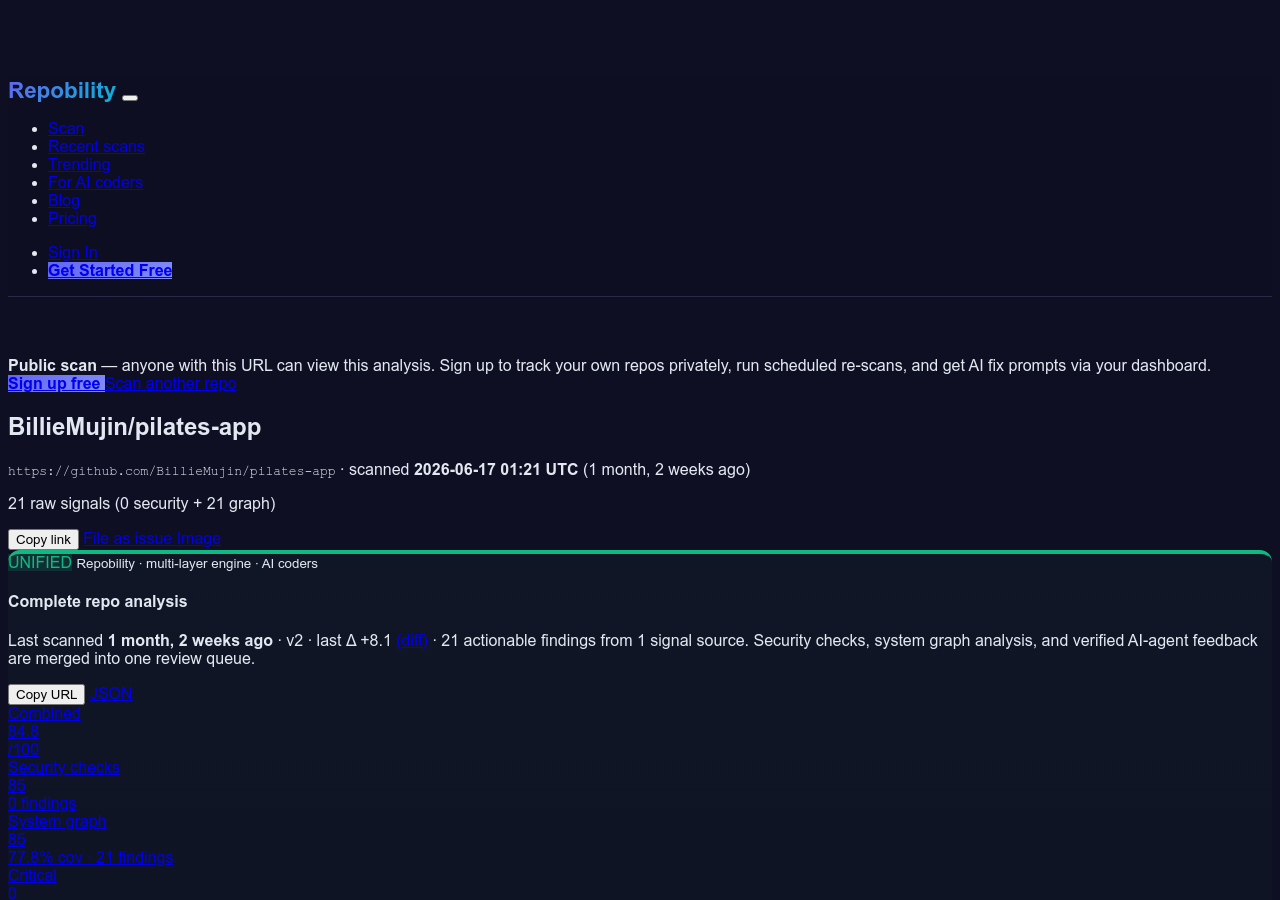Screen dimensions: 1280x900
Task: Click the scan date 2026-06-17 01:21 UTC
Action: tap(496, 469)
